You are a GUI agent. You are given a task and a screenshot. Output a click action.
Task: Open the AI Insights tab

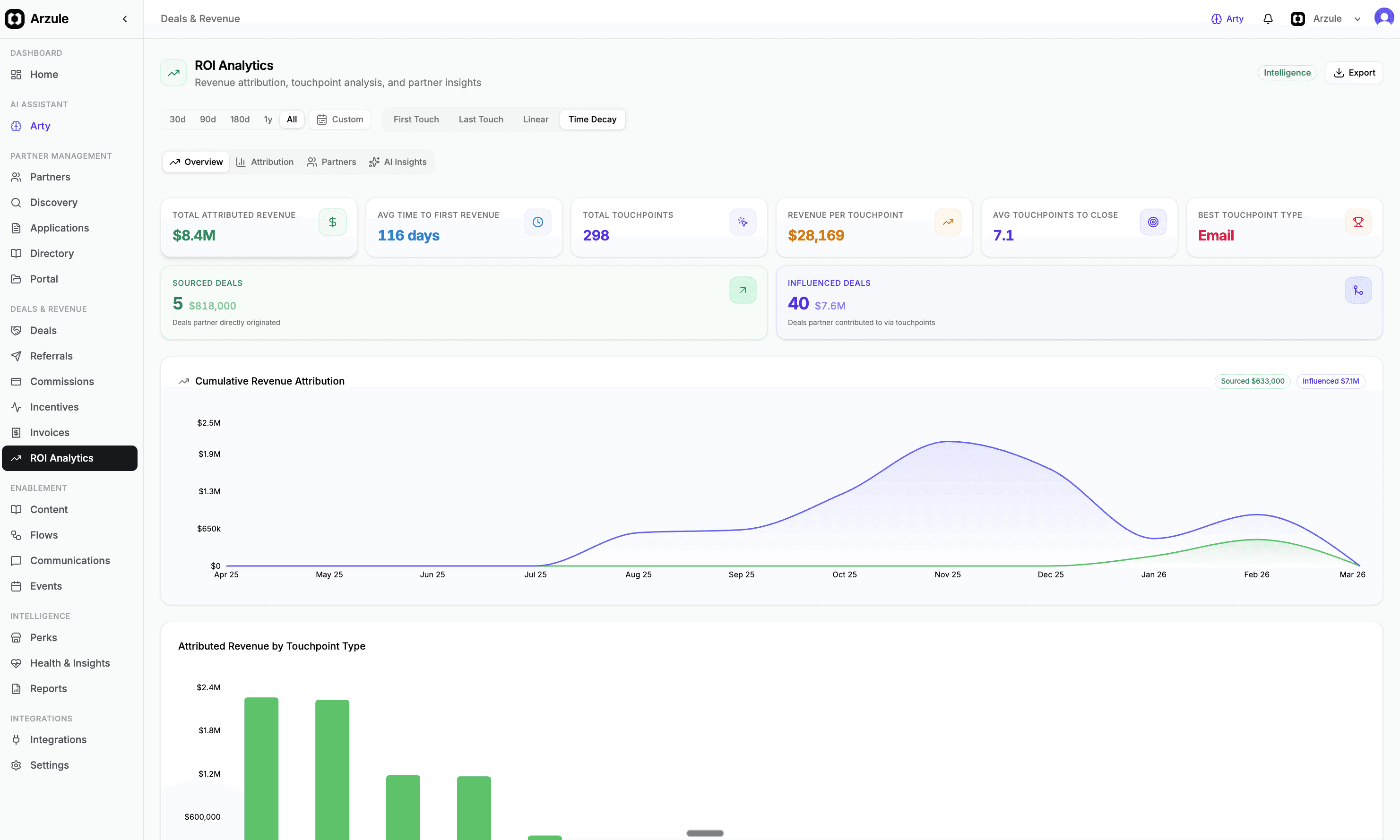[398, 162]
